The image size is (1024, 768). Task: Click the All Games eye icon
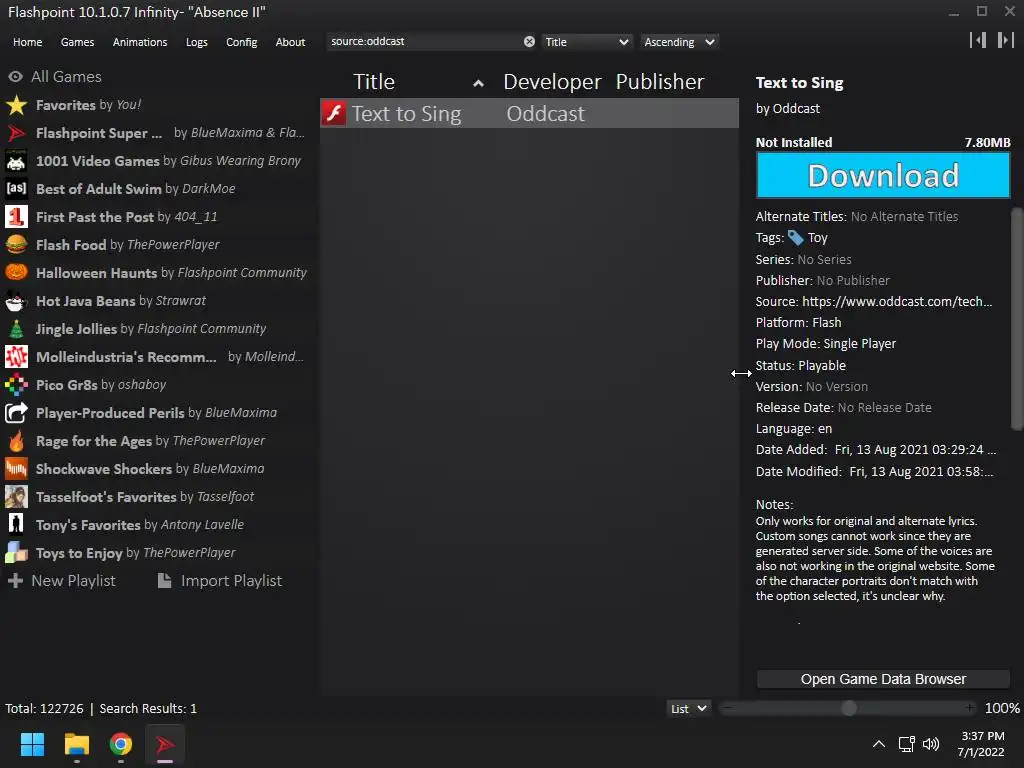tap(16, 77)
